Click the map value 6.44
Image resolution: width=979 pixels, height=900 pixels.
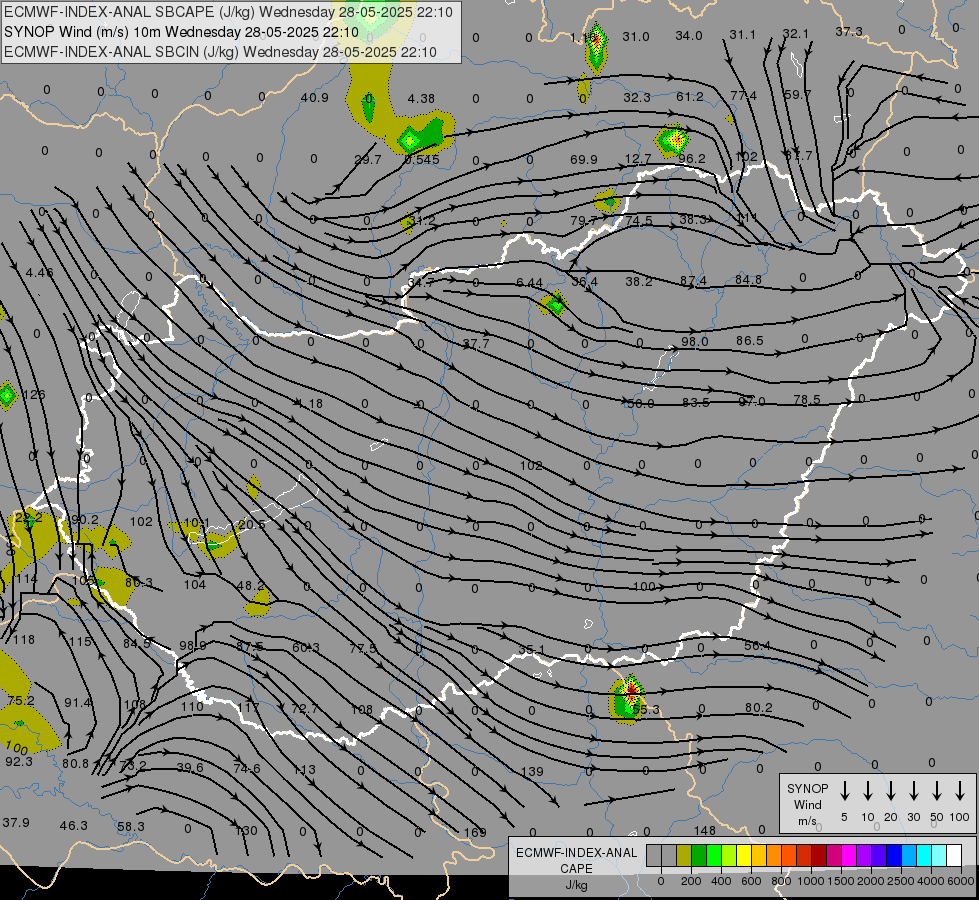coord(529,282)
